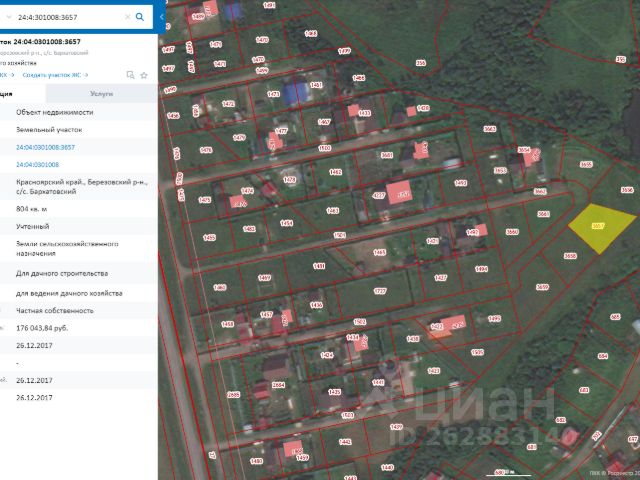This screenshot has width=640, height=480.
Task: Select road parcel labeled 1503
Action: [347, 415]
